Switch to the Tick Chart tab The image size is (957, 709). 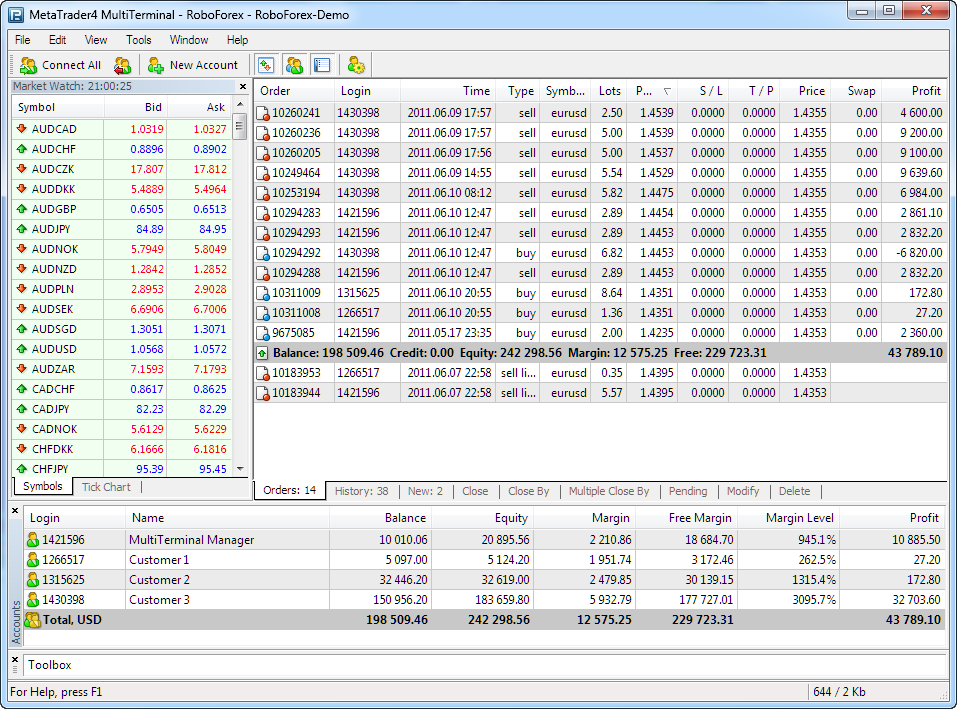pos(106,487)
